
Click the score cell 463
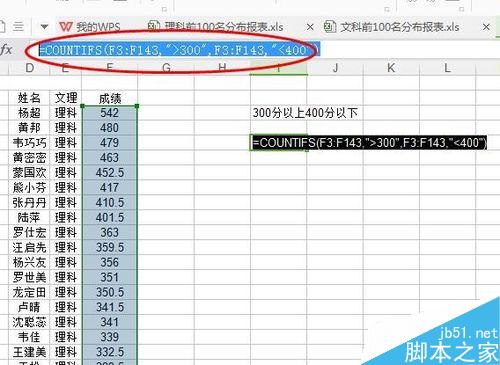110,158
